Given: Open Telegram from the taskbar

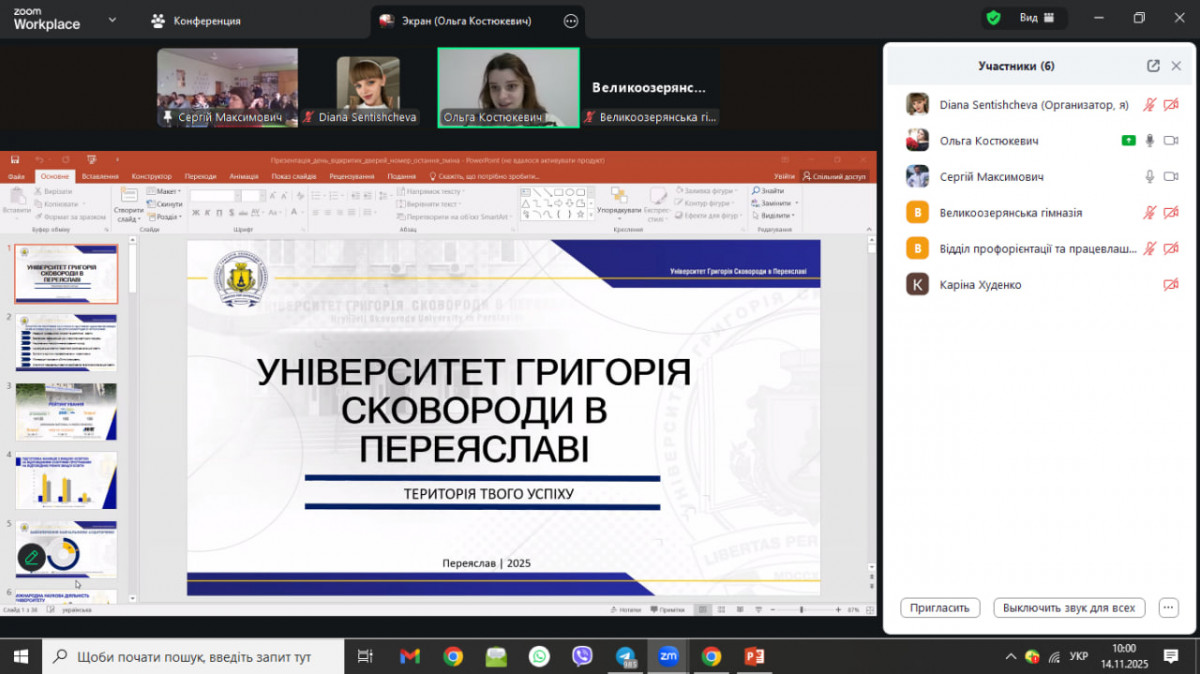Looking at the screenshot, I should [626, 656].
